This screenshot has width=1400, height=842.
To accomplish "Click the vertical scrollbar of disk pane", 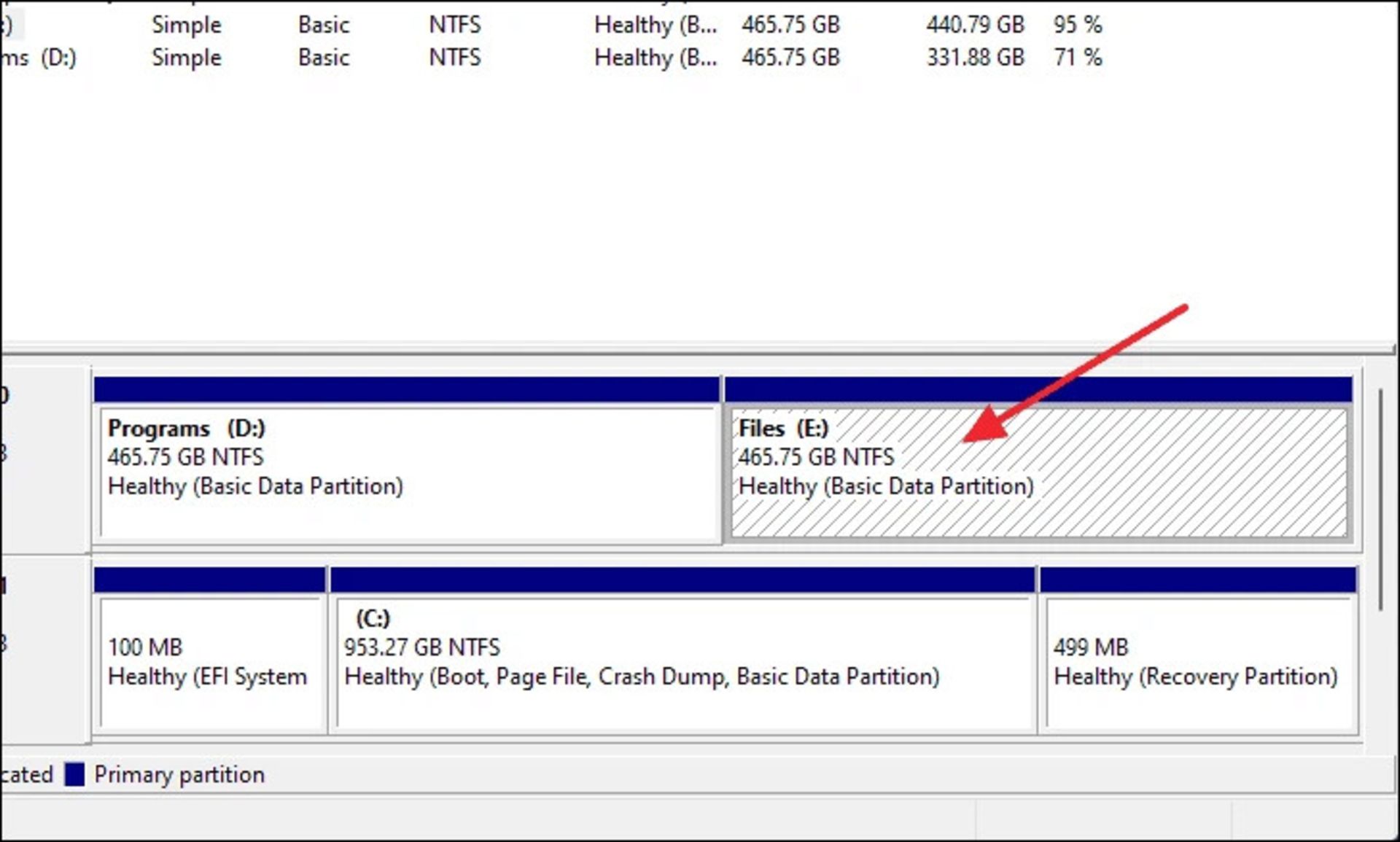I will pos(1380,500).
